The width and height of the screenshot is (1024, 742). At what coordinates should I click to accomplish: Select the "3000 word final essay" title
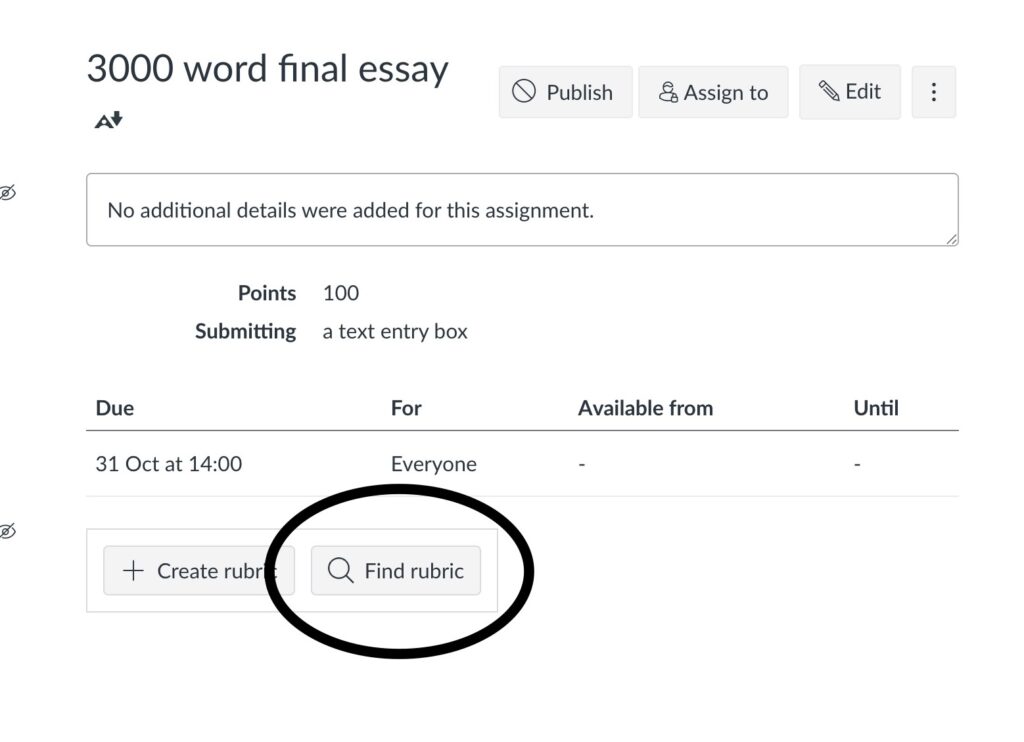[267, 69]
